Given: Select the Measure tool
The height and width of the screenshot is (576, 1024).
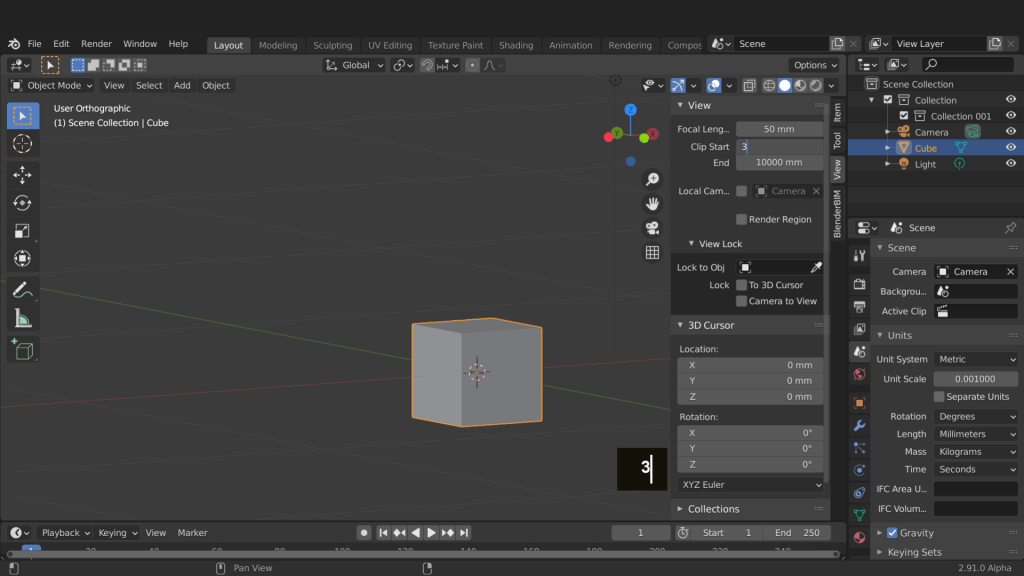Looking at the screenshot, I should click(x=22, y=319).
